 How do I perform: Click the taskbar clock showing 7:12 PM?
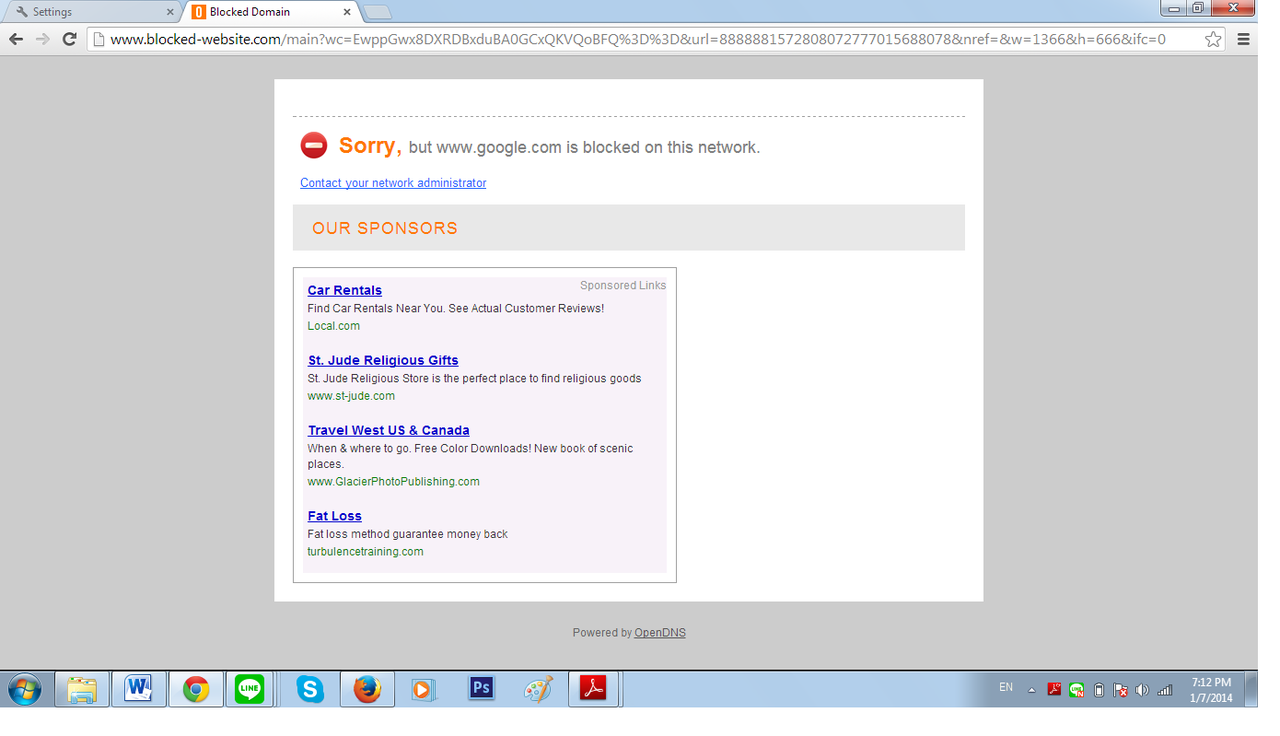1211,690
